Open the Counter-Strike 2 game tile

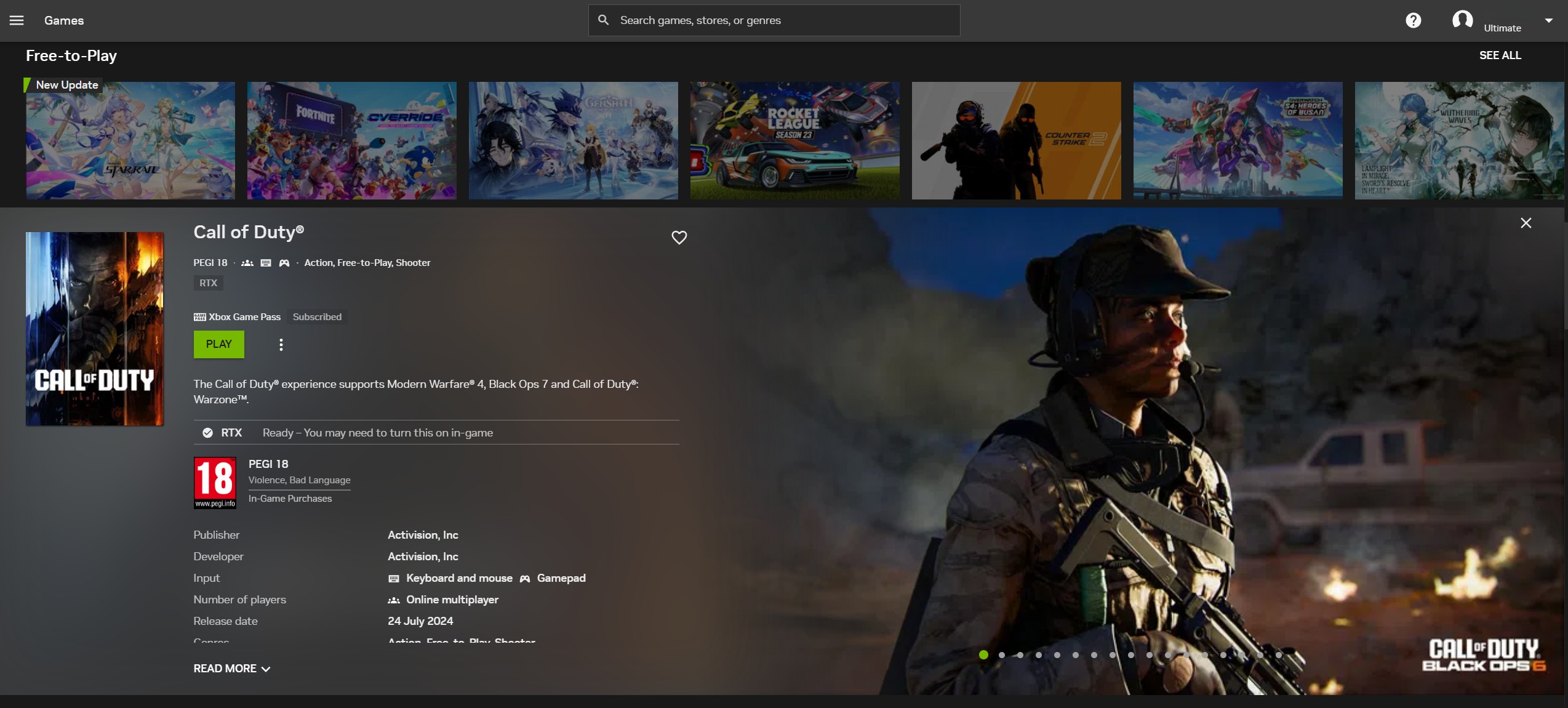pos(1017,140)
